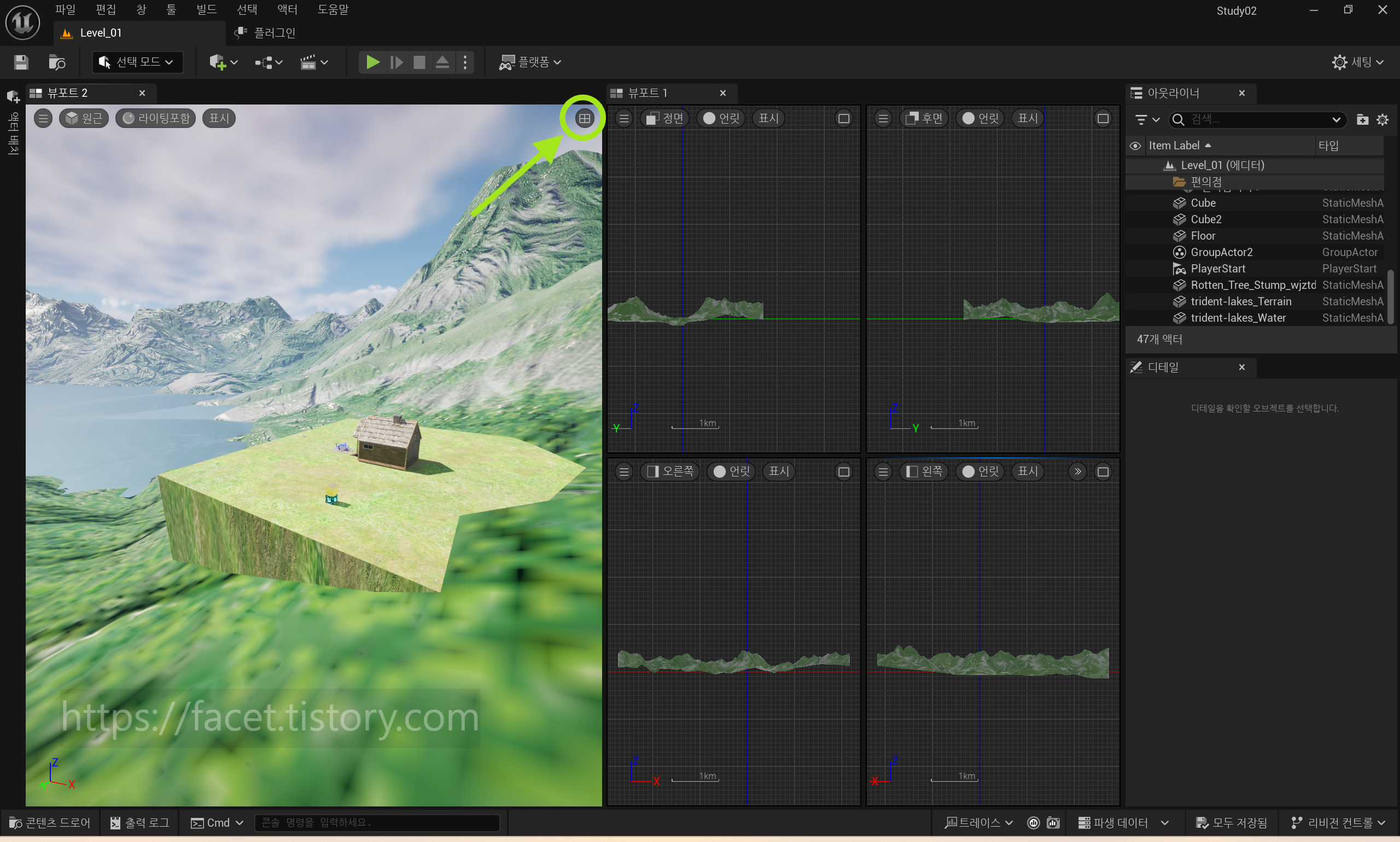Click the console command input field
Viewport: 1400px width, 842px height.
tap(376, 823)
